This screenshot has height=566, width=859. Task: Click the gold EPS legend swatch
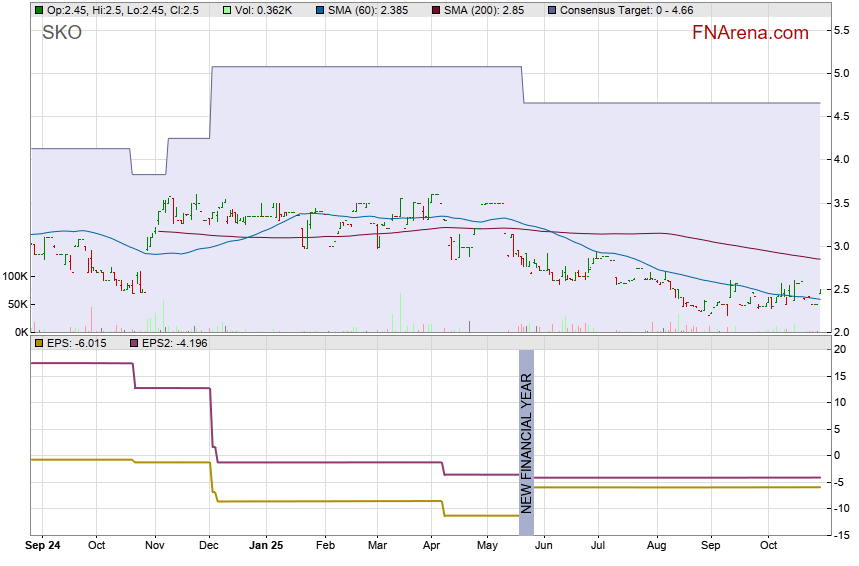point(38,344)
